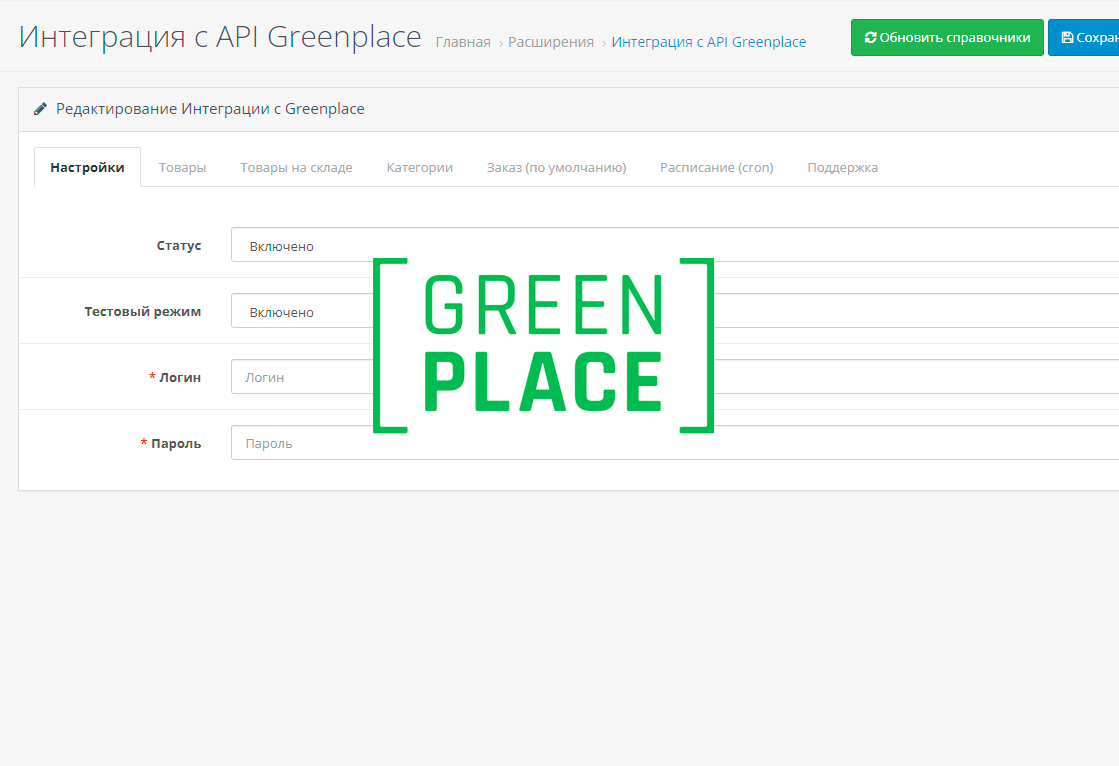Viewport: 1119px width, 766px height.
Task: Open the Расширения breadcrumb link
Action: pos(551,42)
